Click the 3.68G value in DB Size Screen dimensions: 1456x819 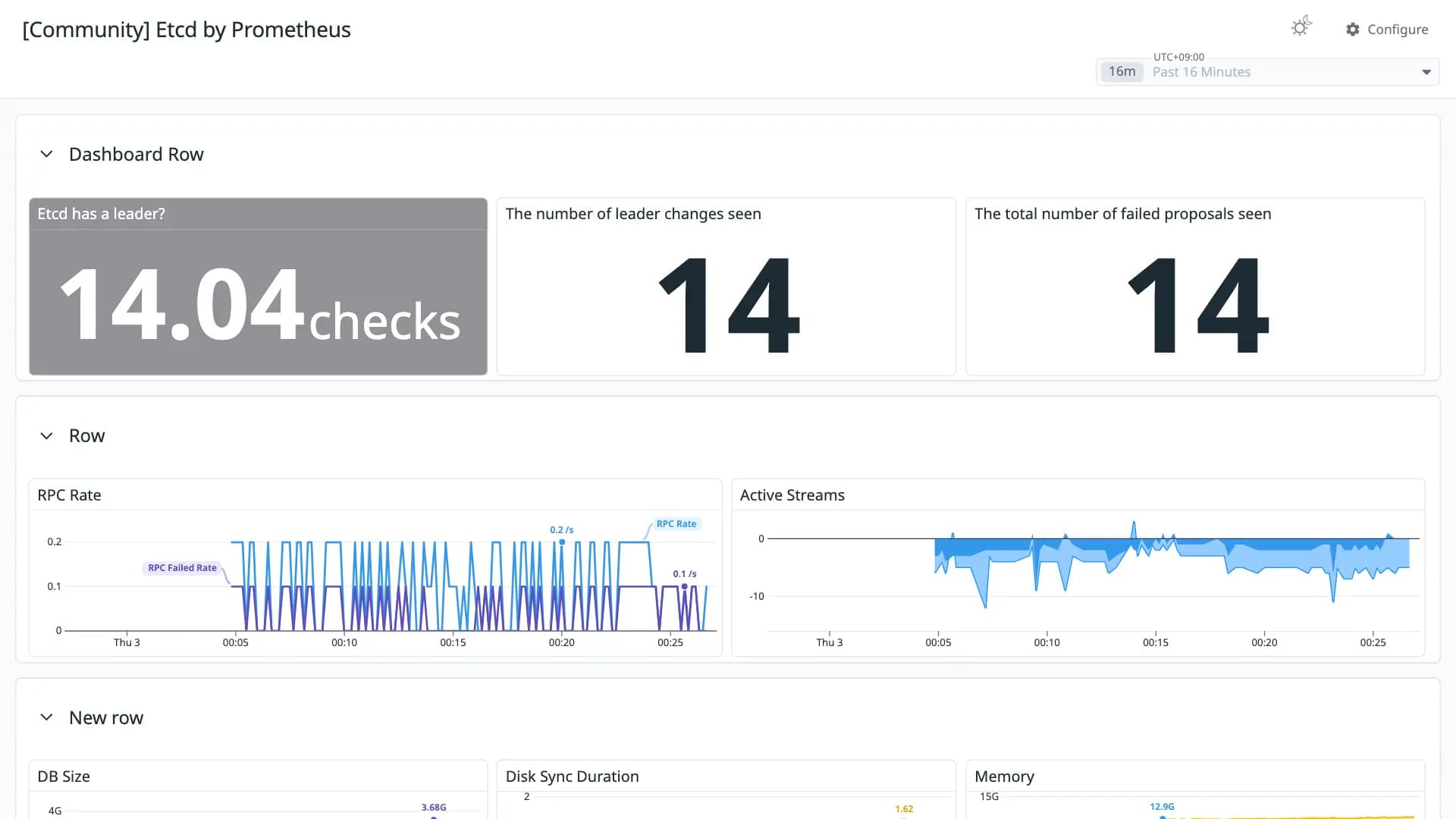(434, 808)
